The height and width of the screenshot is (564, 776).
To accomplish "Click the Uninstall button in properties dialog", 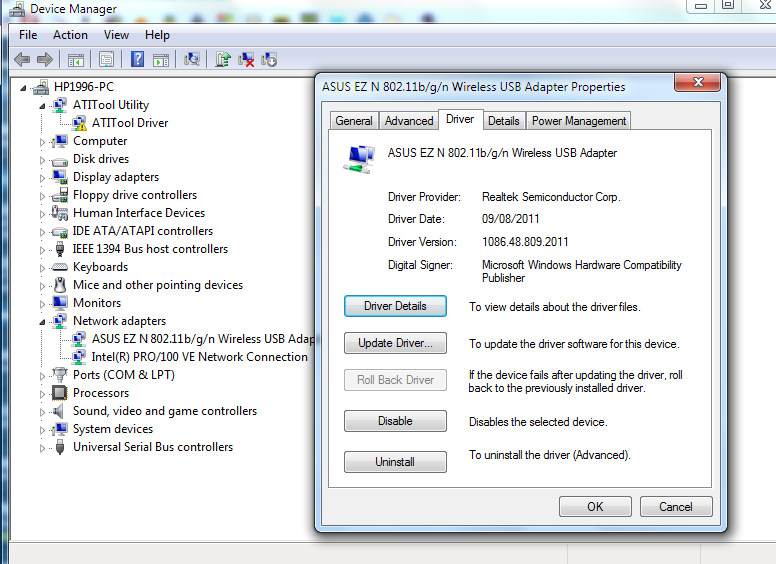I will point(395,462).
